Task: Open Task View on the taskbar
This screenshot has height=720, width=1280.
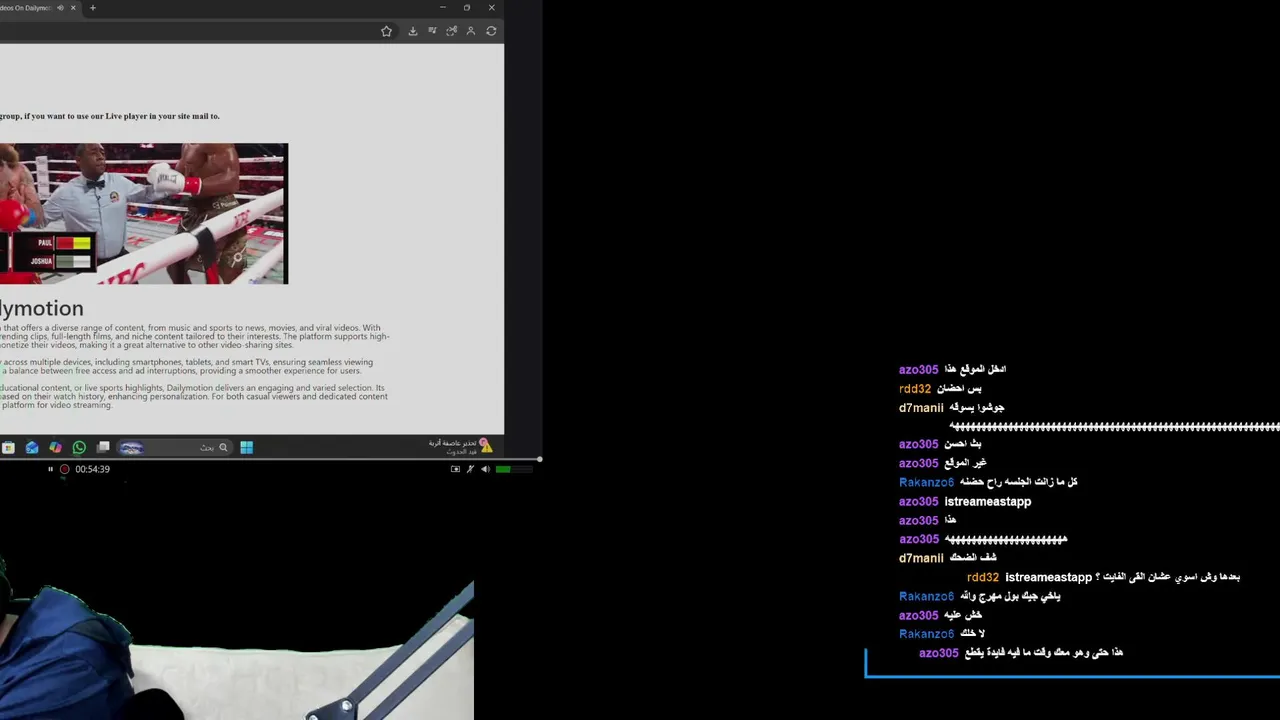Action: (x=103, y=448)
